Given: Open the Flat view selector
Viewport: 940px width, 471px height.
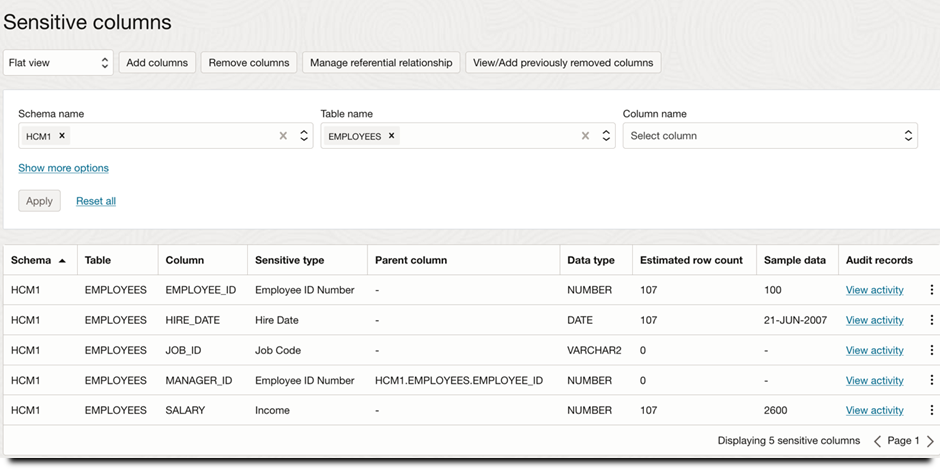Looking at the screenshot, I should point(58,63).
